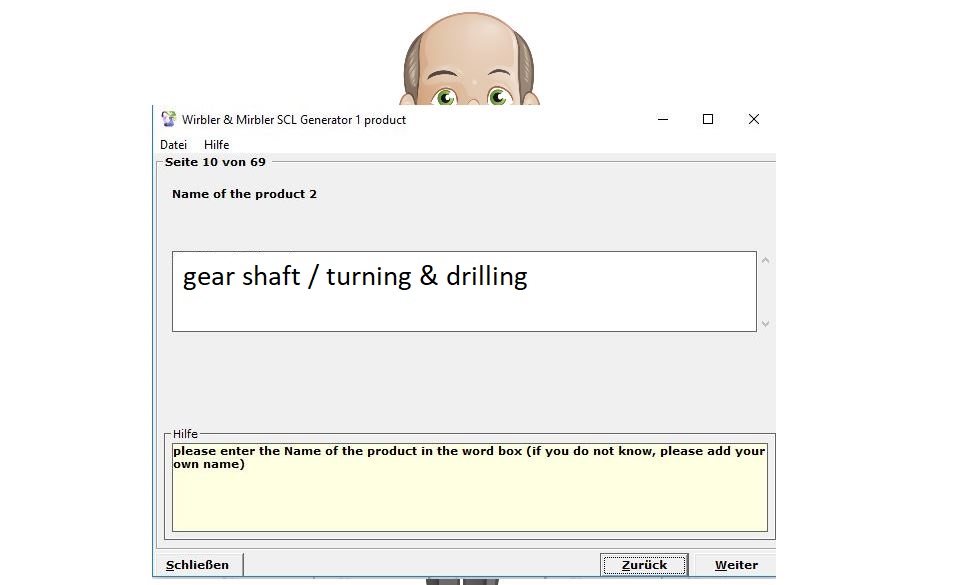Minimize the SCL Generator window
The height and width of the screenshot is (585, 958).
click(x=663, y=119)
